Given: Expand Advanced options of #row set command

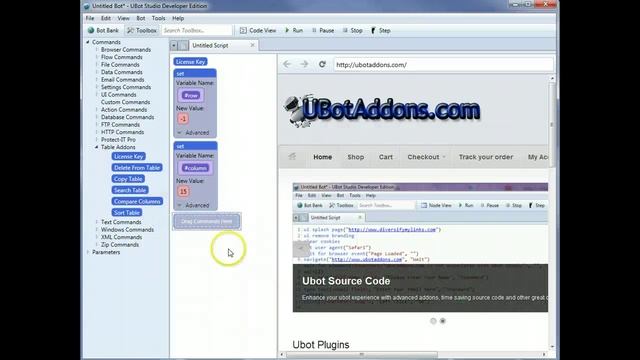Looking at the screenshot, I should 193,133.
